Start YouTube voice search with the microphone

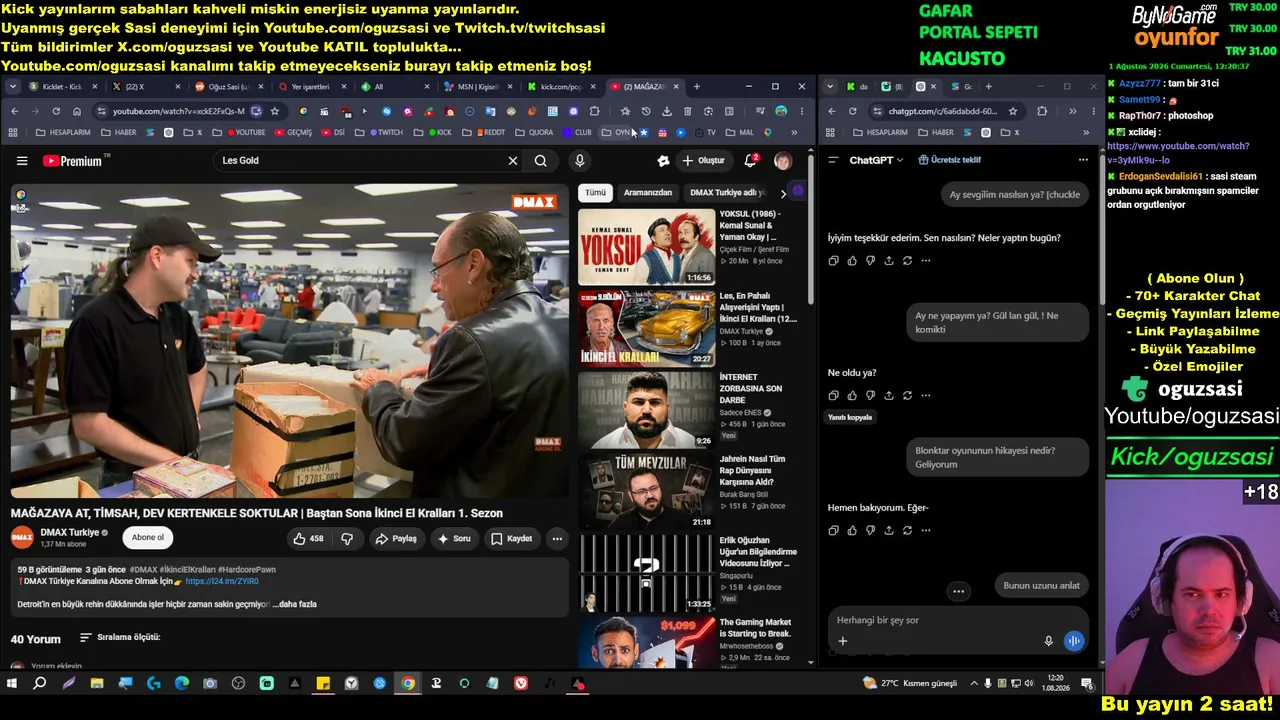[x=579, y=161]
